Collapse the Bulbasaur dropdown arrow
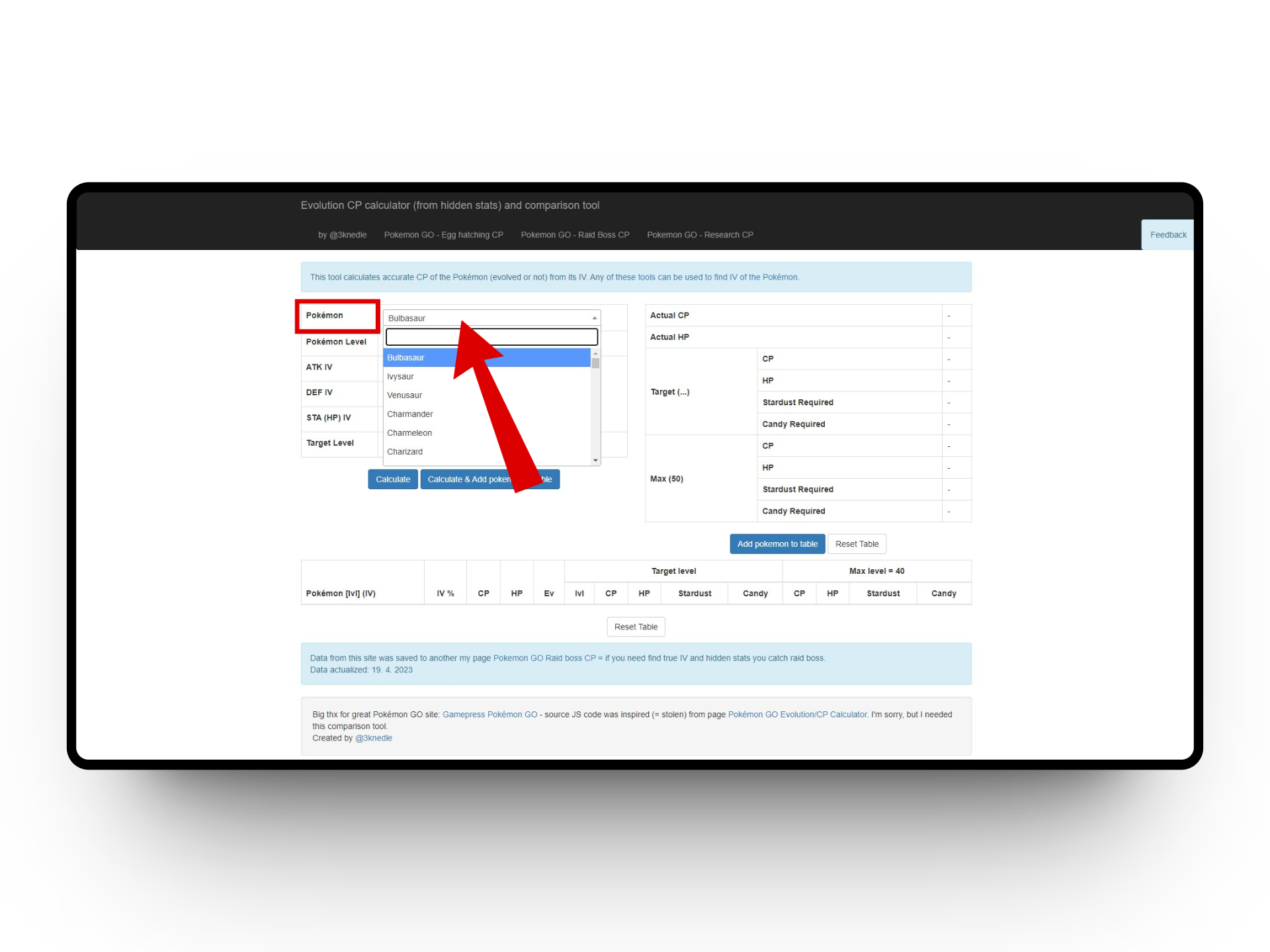The height and width of the screenshot is (952, 1270). [594, 318]
